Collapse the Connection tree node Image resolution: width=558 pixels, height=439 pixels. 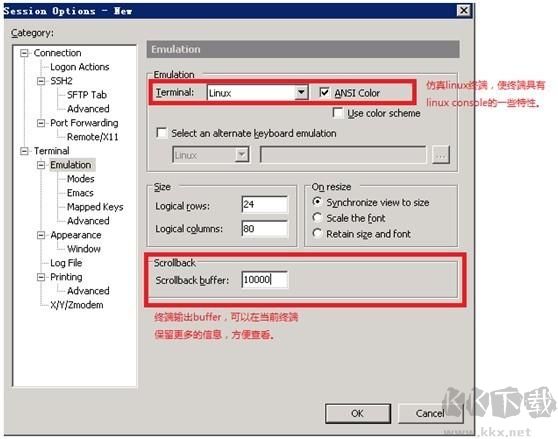[24, 53]
